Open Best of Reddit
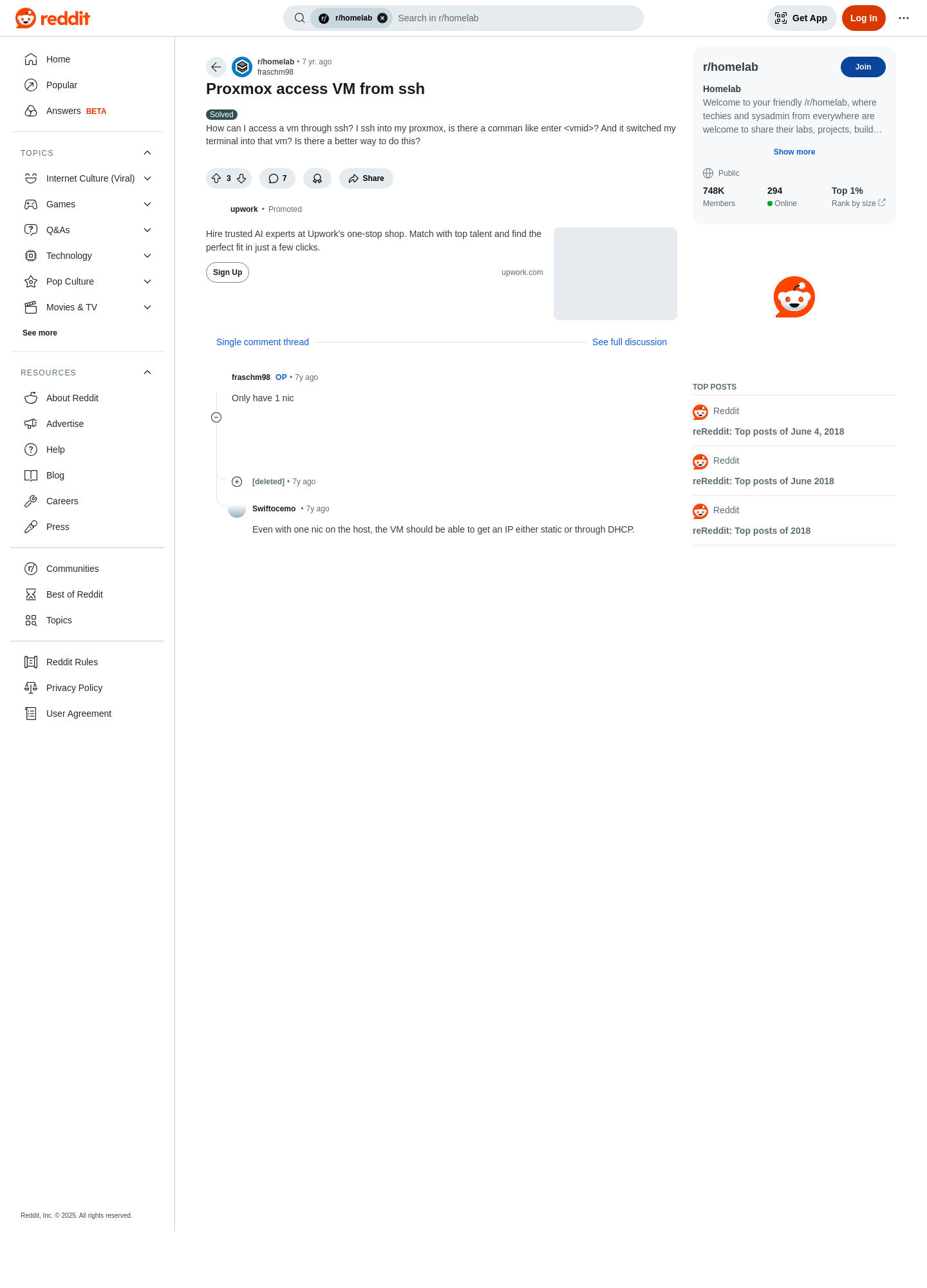Screen dimensions: 927x1288 tap(88, 594)
